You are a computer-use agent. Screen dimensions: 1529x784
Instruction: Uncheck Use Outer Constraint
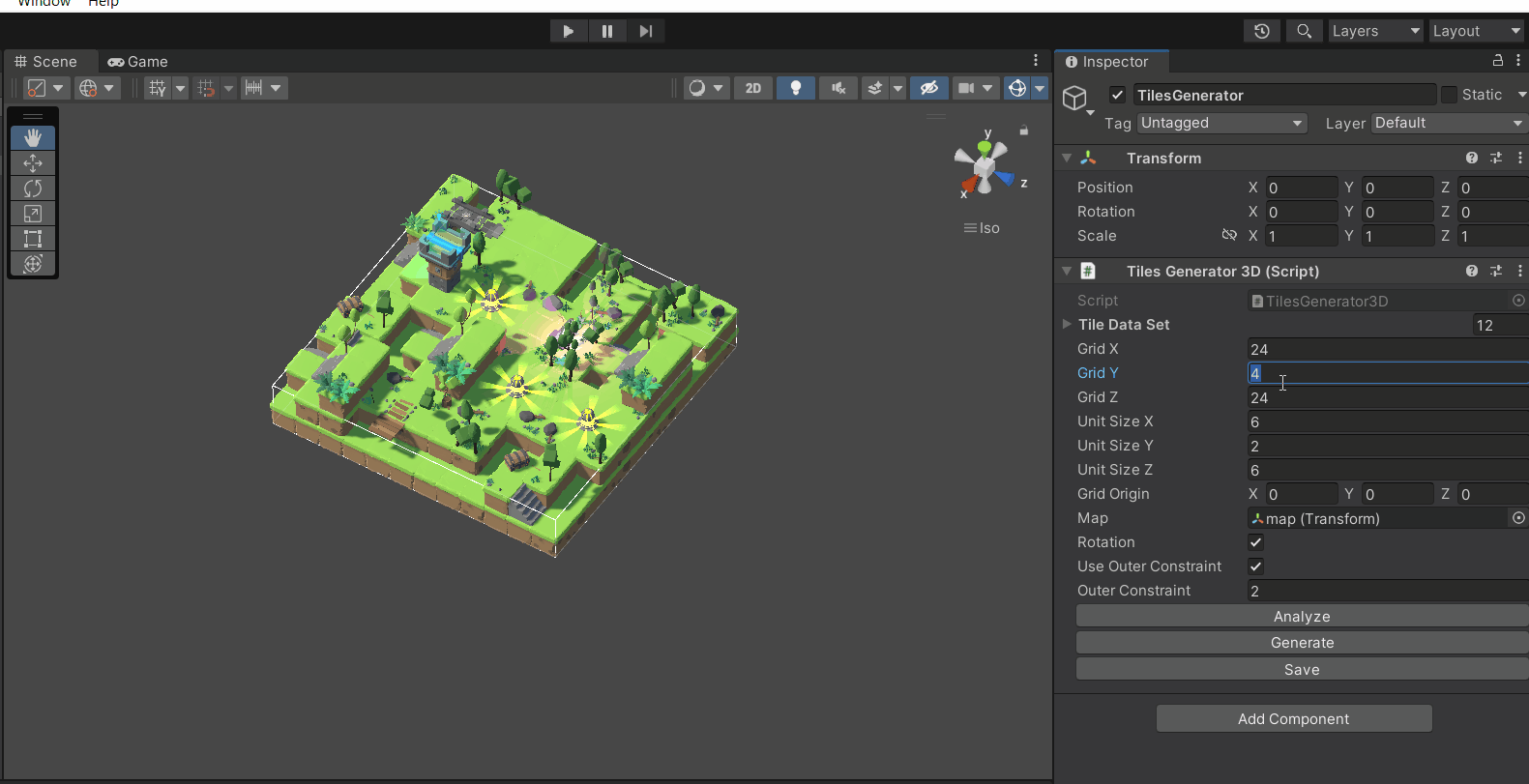(1255, 566)
